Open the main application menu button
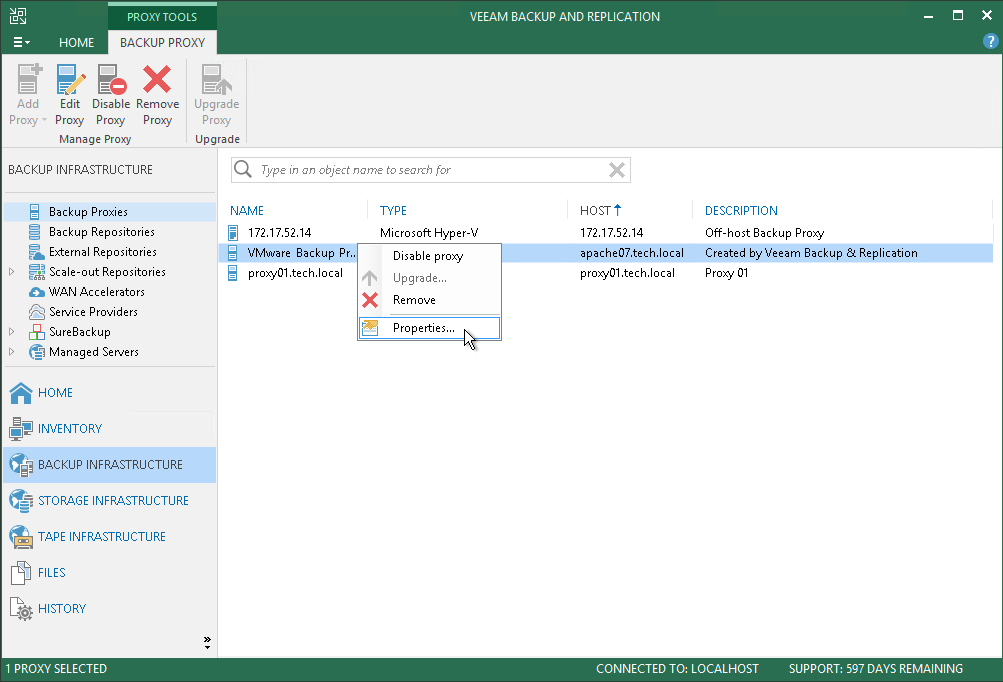 pos(21,42)
